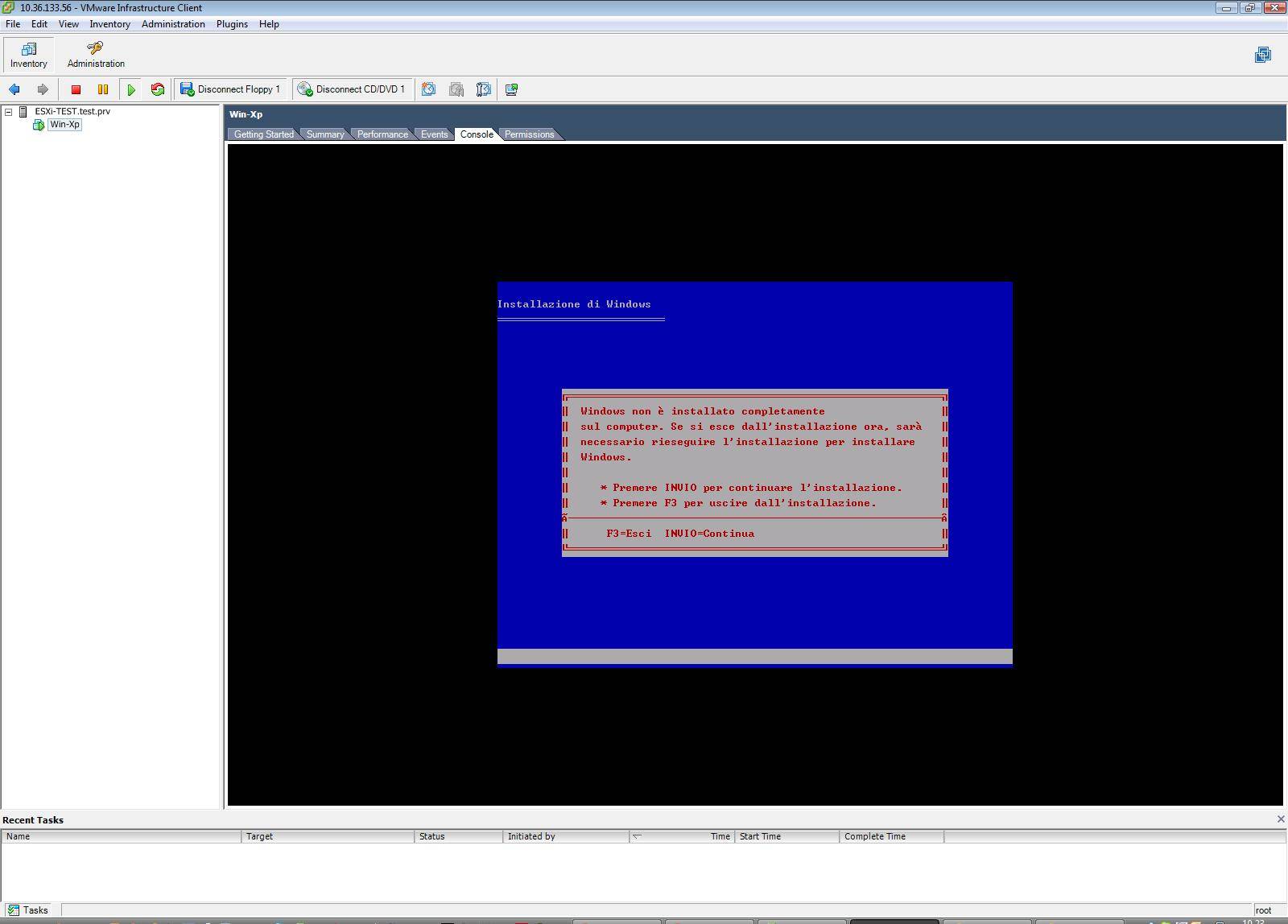Sort recent tasks by Target column

coord(328,836)
